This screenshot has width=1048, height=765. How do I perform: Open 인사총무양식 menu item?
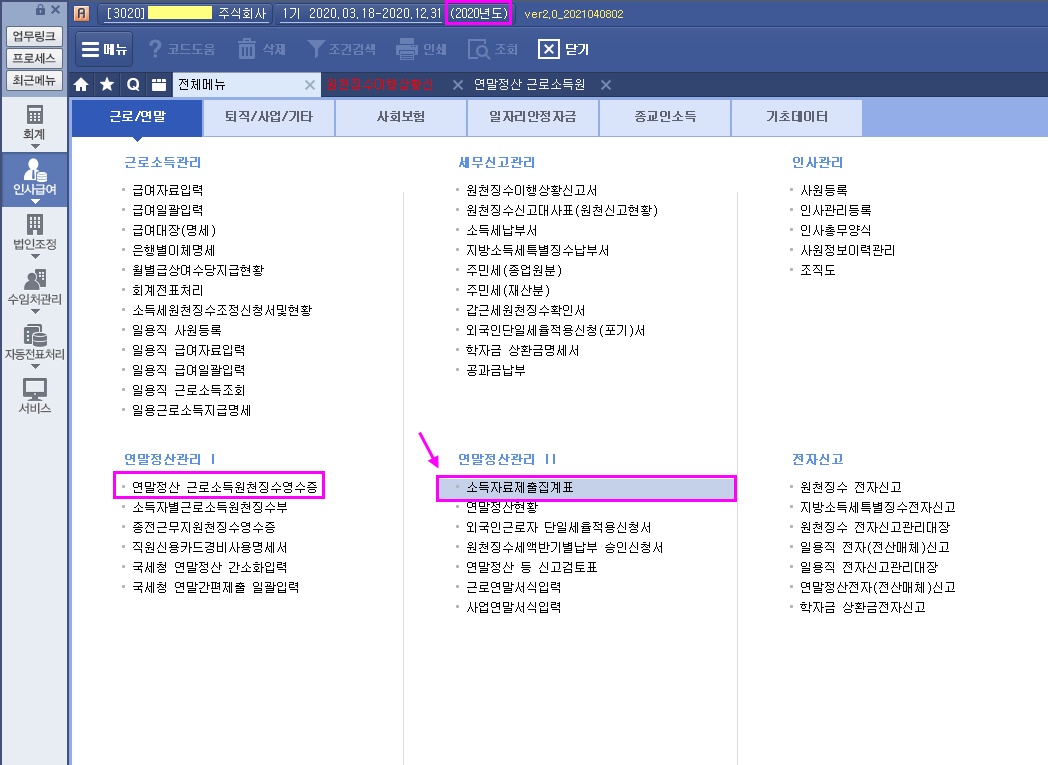tap(835, 231)
